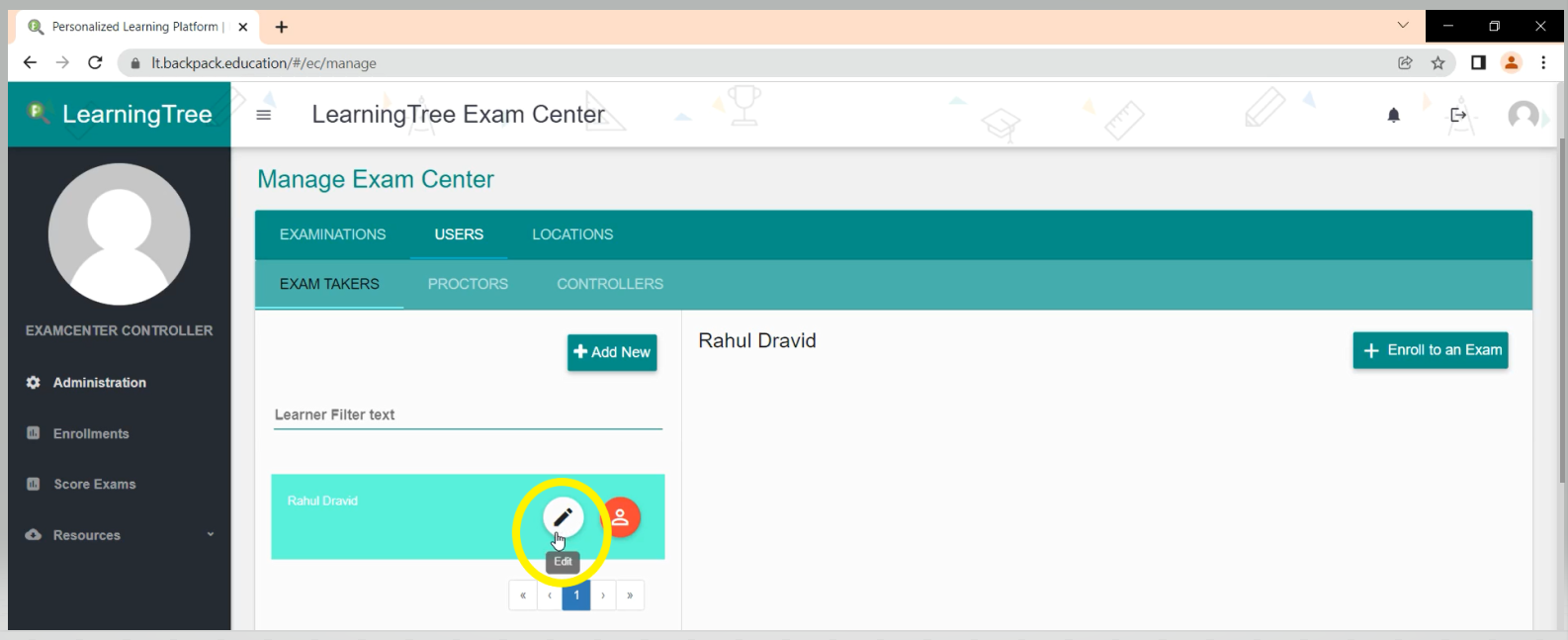This screenshot has height=640, width=1568.
Task: Bookmark this page with the star icon
Action: [1437, 63]
